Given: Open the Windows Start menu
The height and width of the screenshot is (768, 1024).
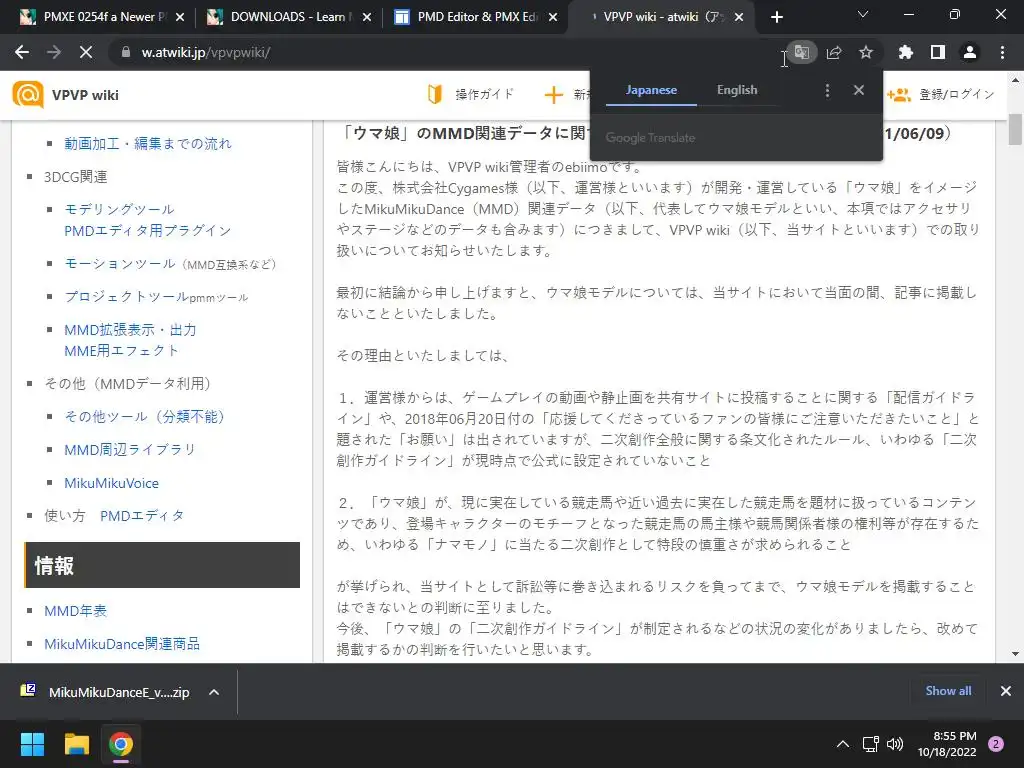Looking at the screenshot, I should 32,744.
